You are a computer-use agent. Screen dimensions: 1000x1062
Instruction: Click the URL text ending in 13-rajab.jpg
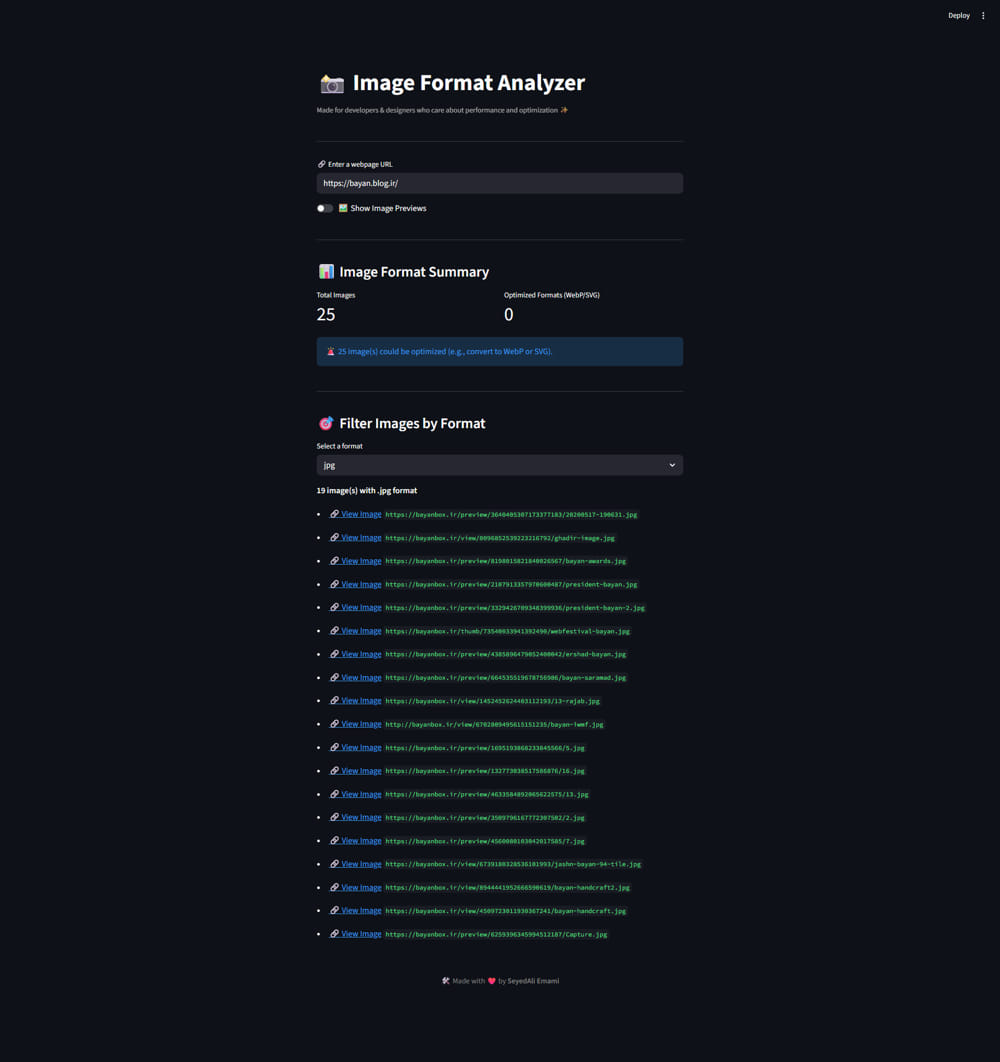493,701
